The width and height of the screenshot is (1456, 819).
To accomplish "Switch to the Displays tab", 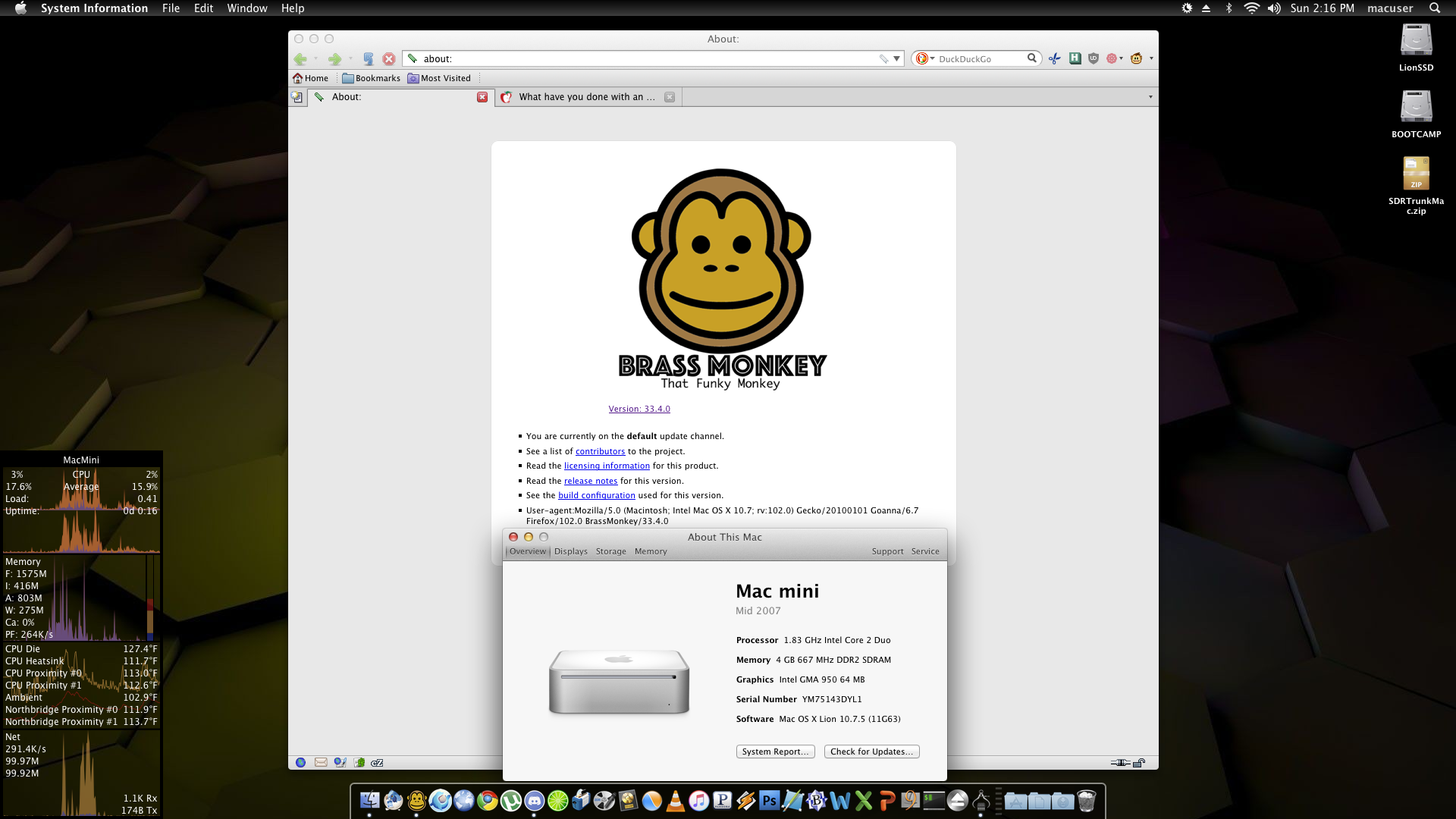I will (x=570, y=551).
